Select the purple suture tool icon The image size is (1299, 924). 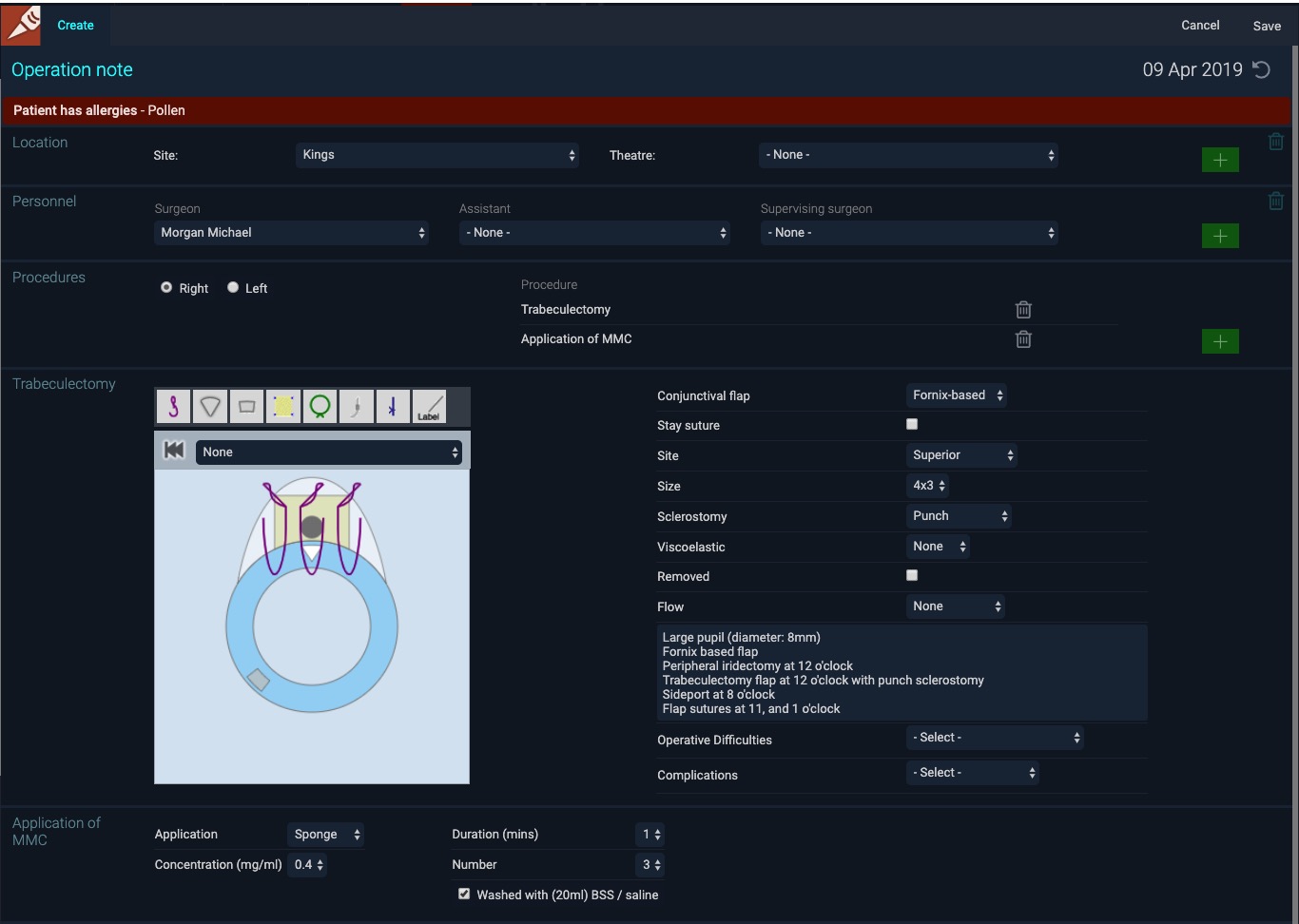click(173, 407)
